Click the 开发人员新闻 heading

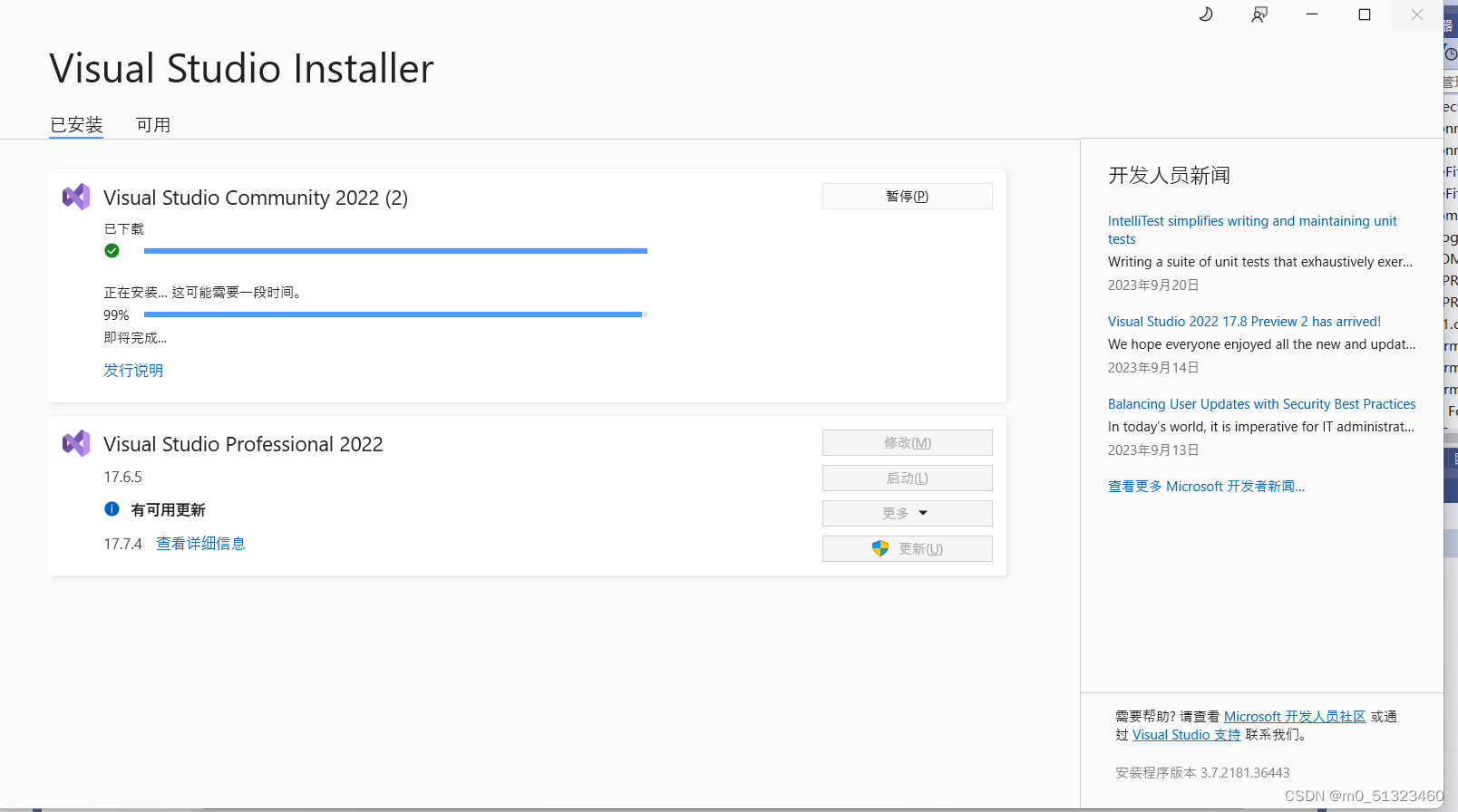[1169, 175]
